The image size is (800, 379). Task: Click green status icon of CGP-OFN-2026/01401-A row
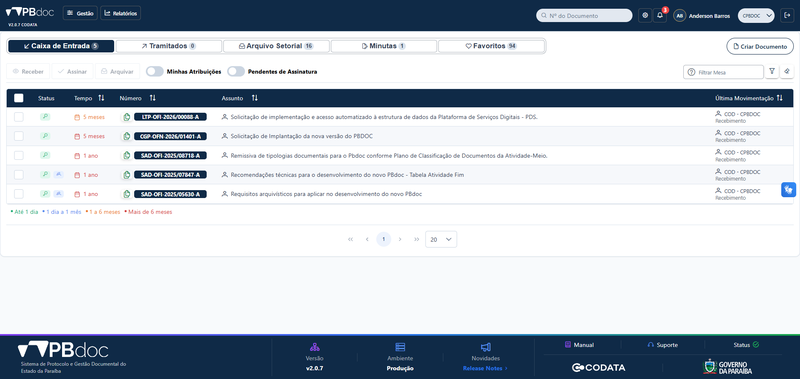45,136
